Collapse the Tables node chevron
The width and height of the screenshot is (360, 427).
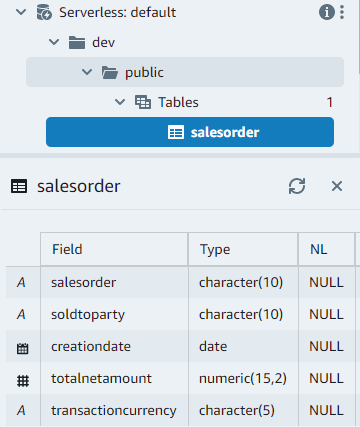[x=120, y=102]
